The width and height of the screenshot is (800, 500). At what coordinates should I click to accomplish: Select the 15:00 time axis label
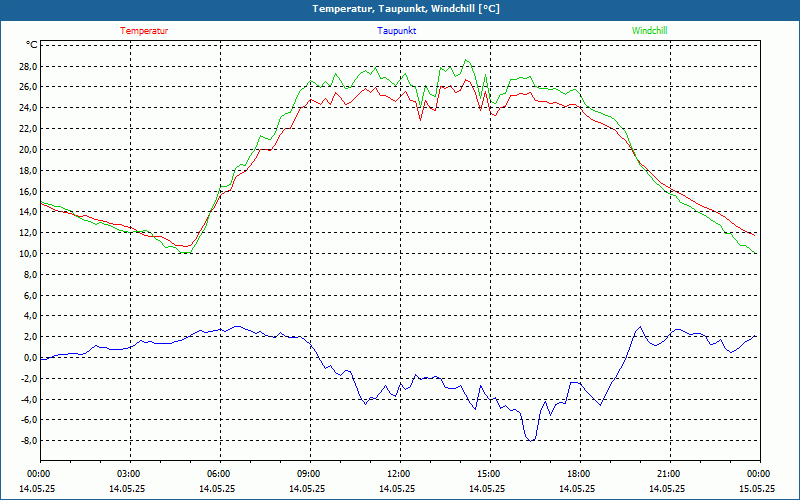pyautogui.click(x=488, y=474)
